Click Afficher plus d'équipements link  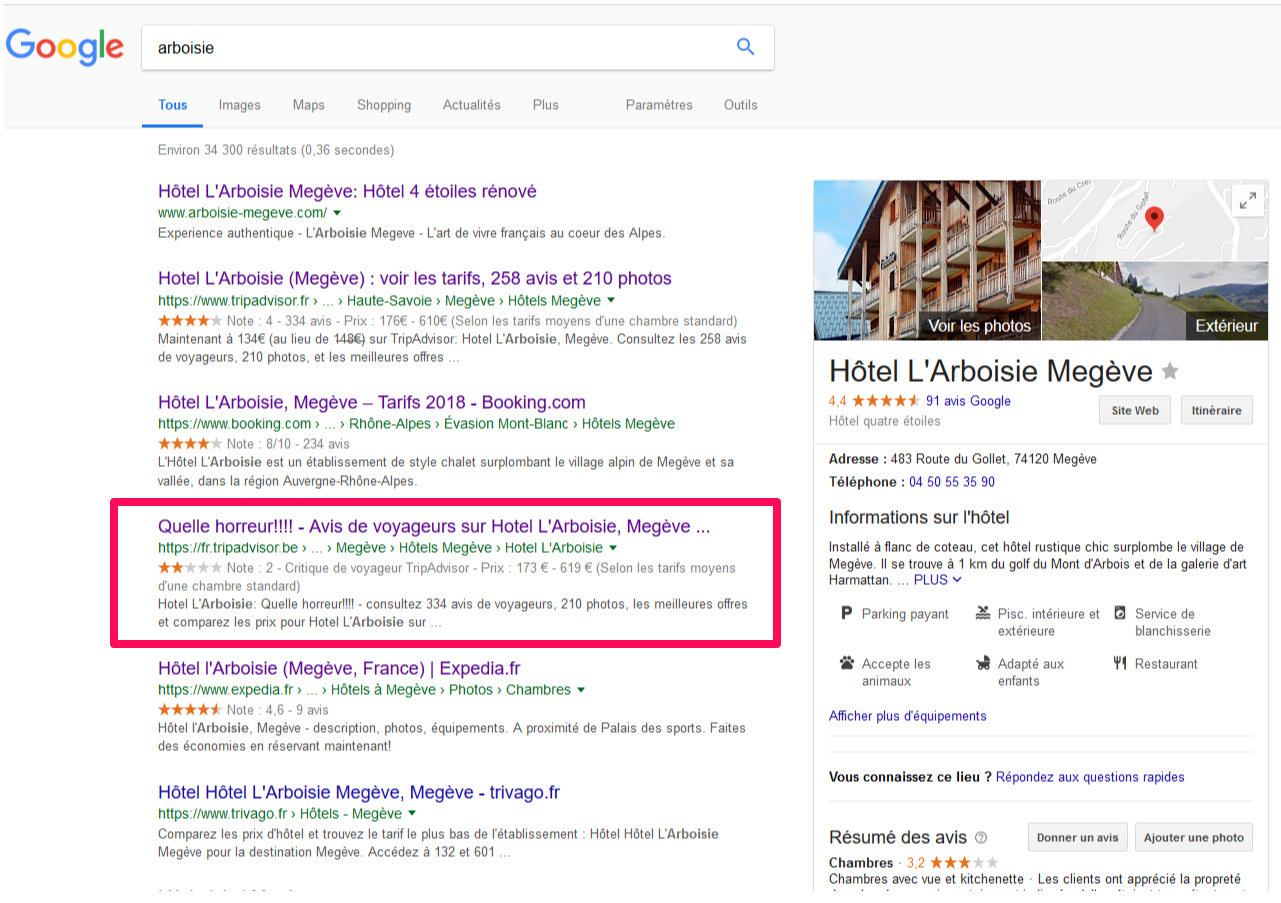point(908,716)
